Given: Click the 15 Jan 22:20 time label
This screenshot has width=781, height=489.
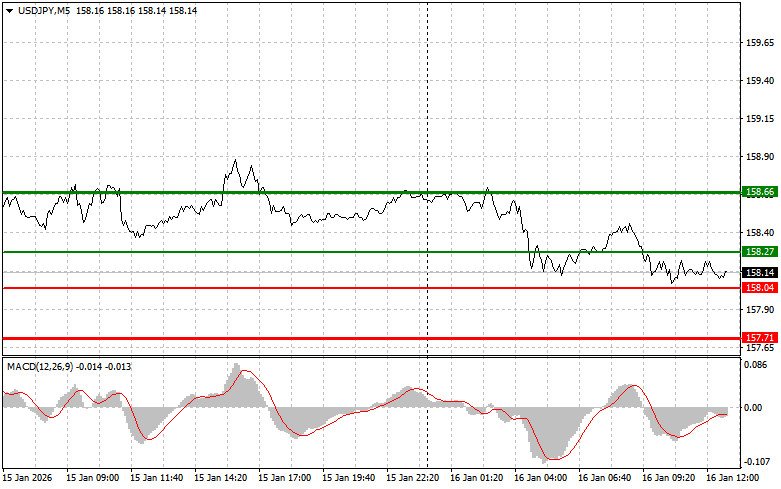Looking at the screenshot, I should coord(412,478).
